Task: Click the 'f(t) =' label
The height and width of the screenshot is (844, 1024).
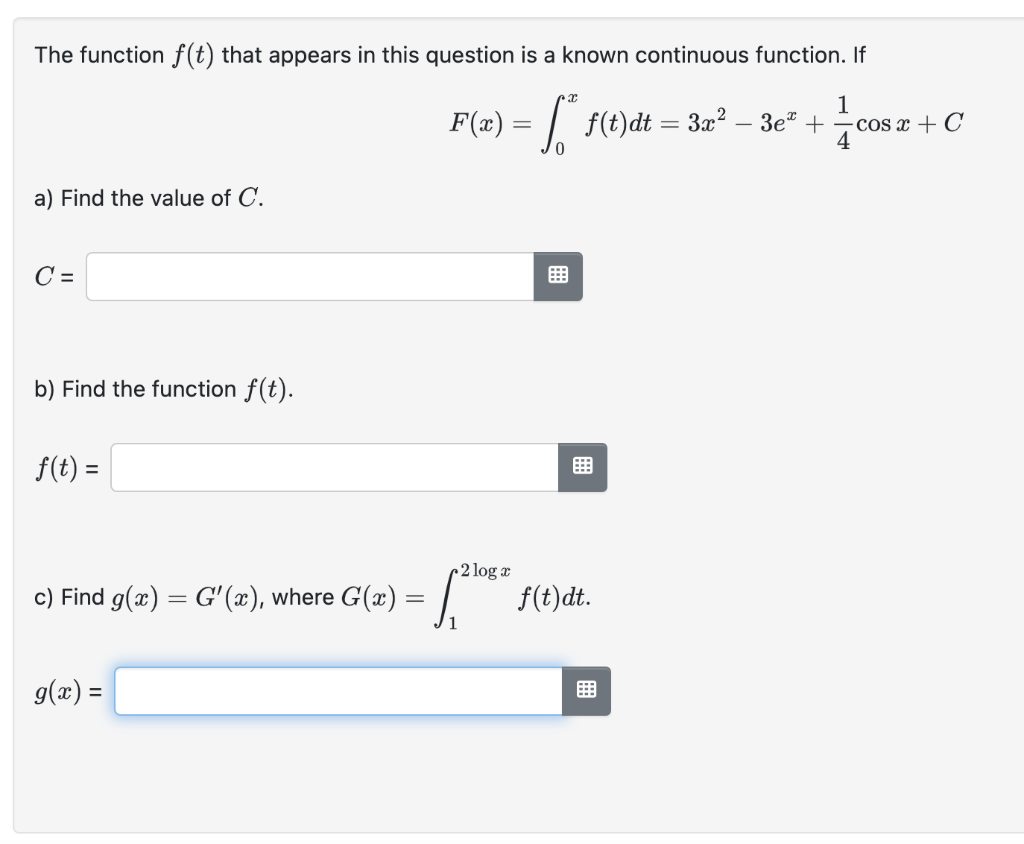Action: pyautogui.click(x=67, y=468)
